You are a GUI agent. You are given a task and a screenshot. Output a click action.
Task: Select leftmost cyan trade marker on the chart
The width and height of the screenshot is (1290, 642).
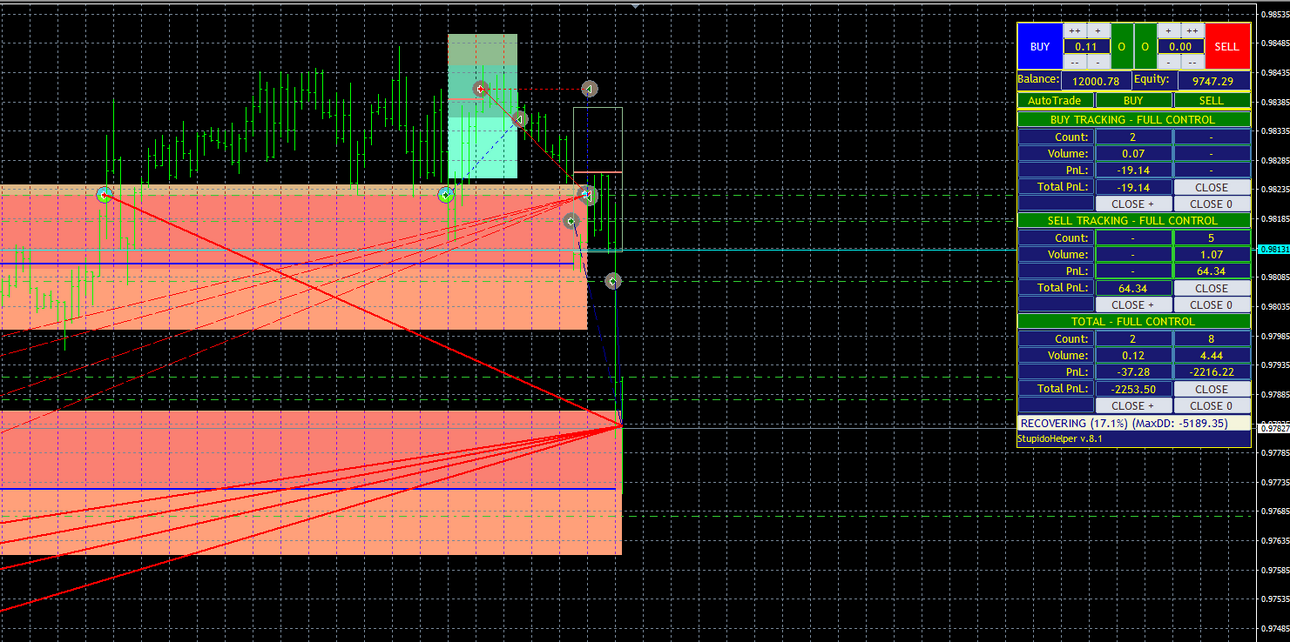[104, 195]
